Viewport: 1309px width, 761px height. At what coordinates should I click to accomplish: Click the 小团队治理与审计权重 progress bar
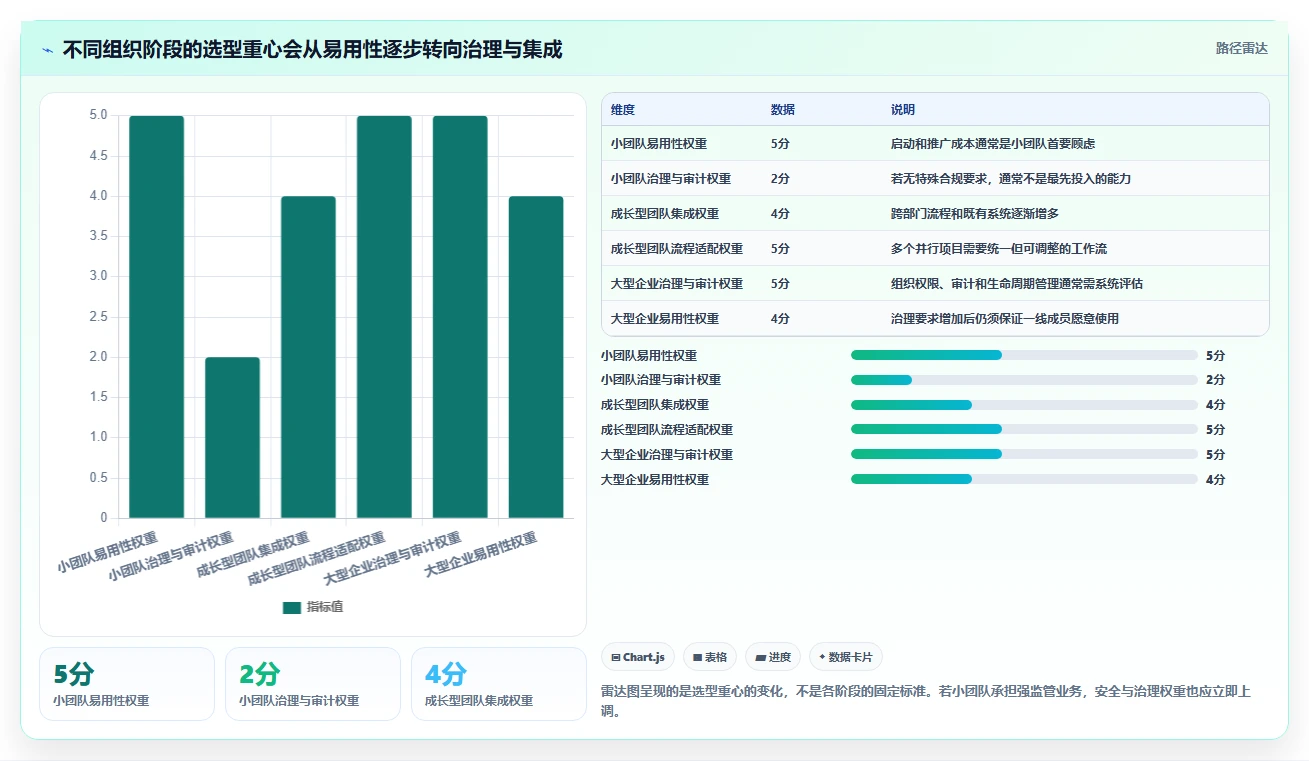(1024, 380)
